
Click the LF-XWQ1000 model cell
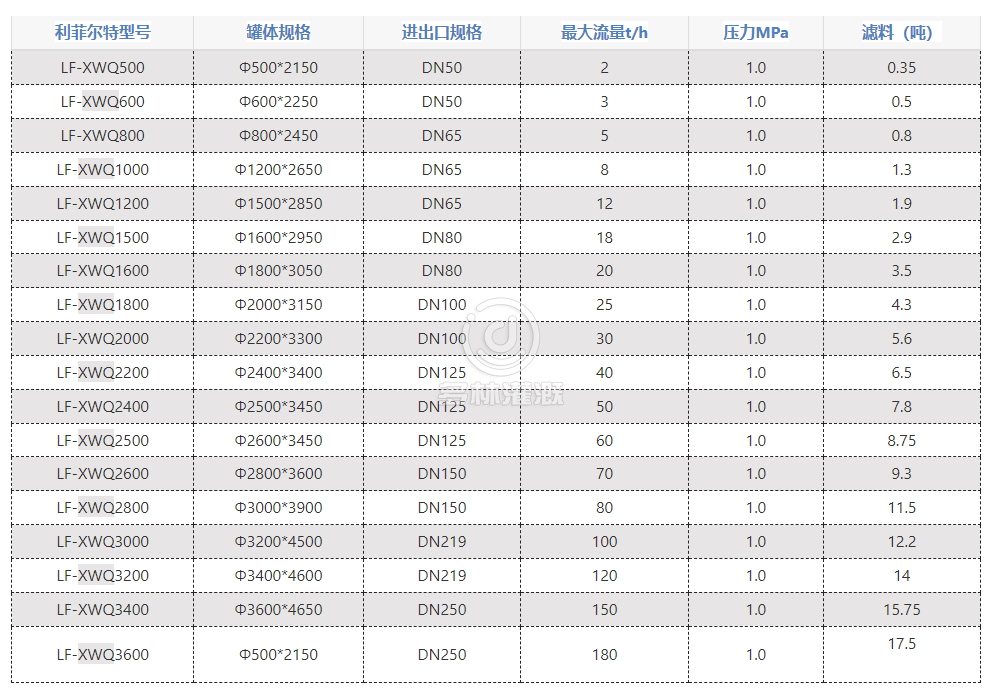pos(102,170)
